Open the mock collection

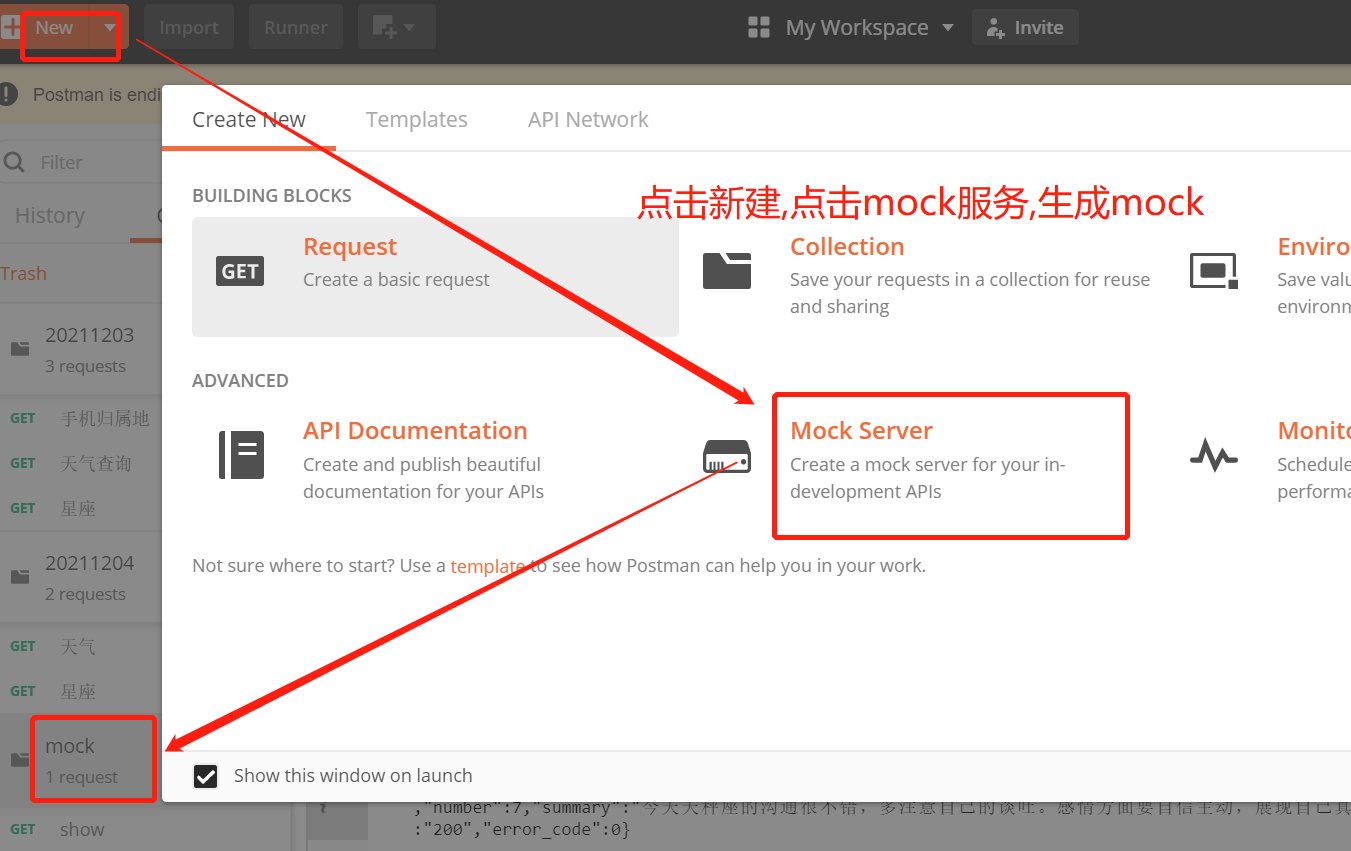coord(70,746)
